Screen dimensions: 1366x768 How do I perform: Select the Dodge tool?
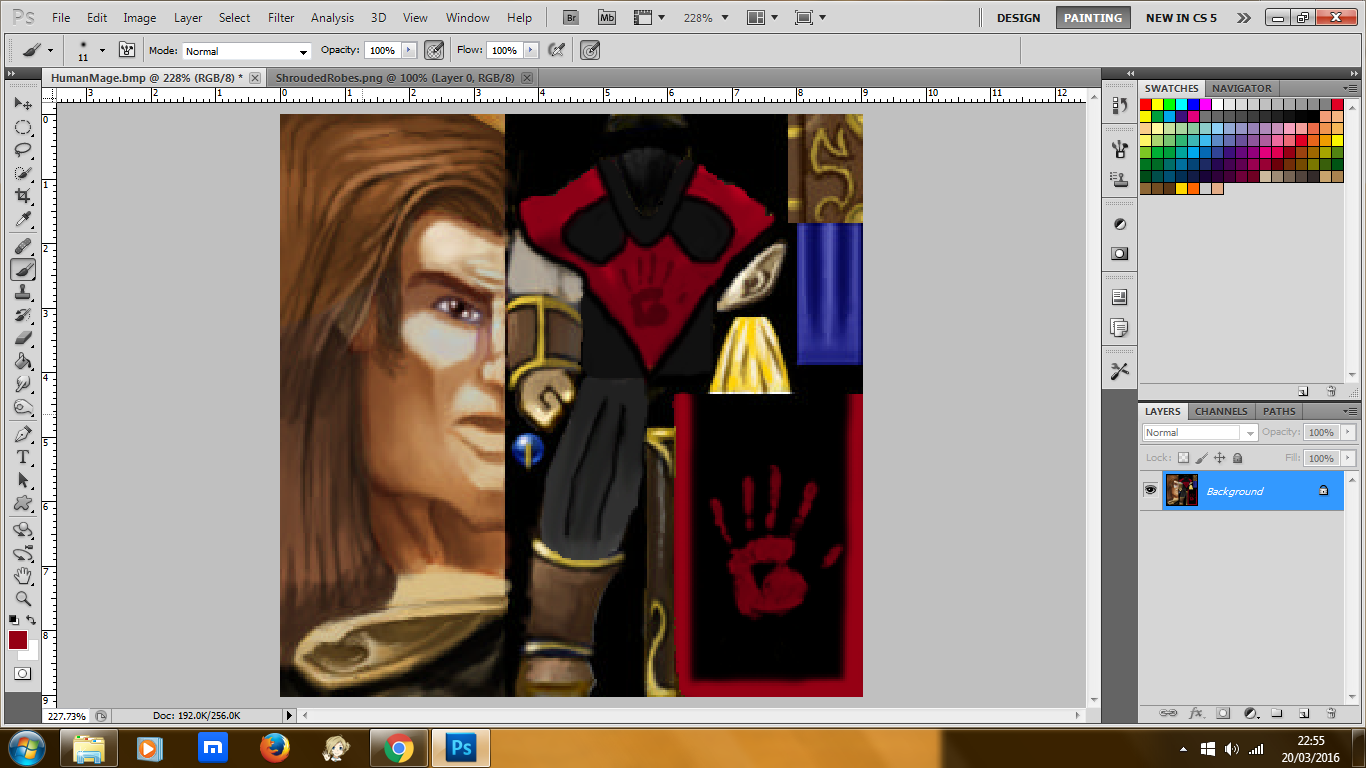click(x=23, y=407)
